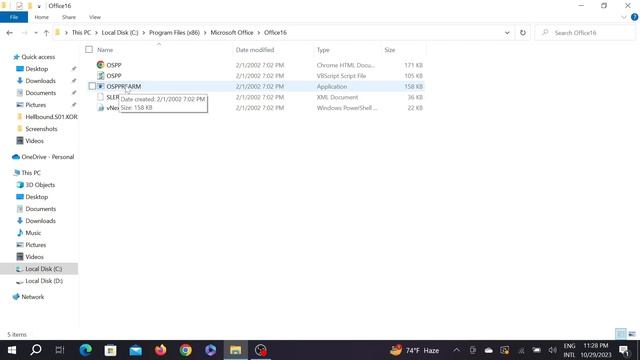The width and height of the screenshot is (640, 360).
Task: Expand the ribbon with chevron
Action: [x=624, y=17]
